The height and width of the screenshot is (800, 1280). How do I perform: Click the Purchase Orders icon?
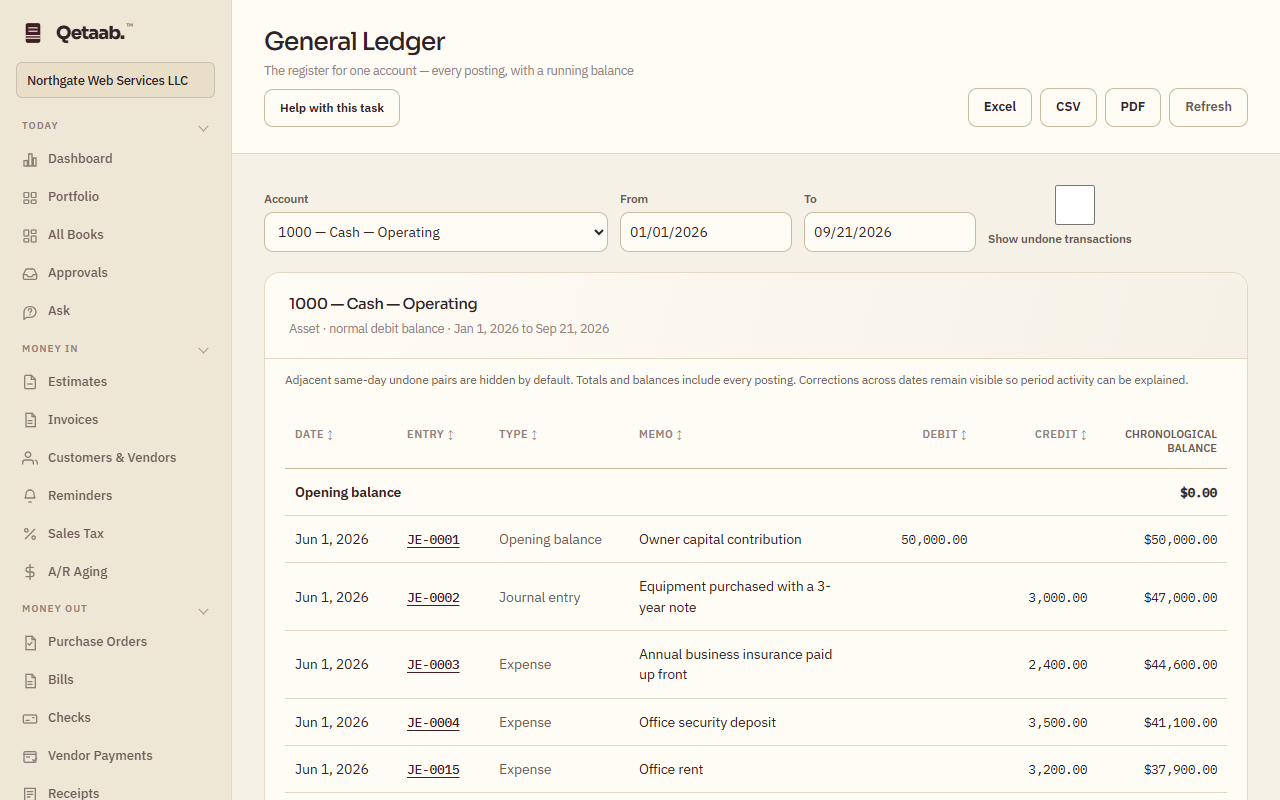pyautogui.click(x=30, y=642)
